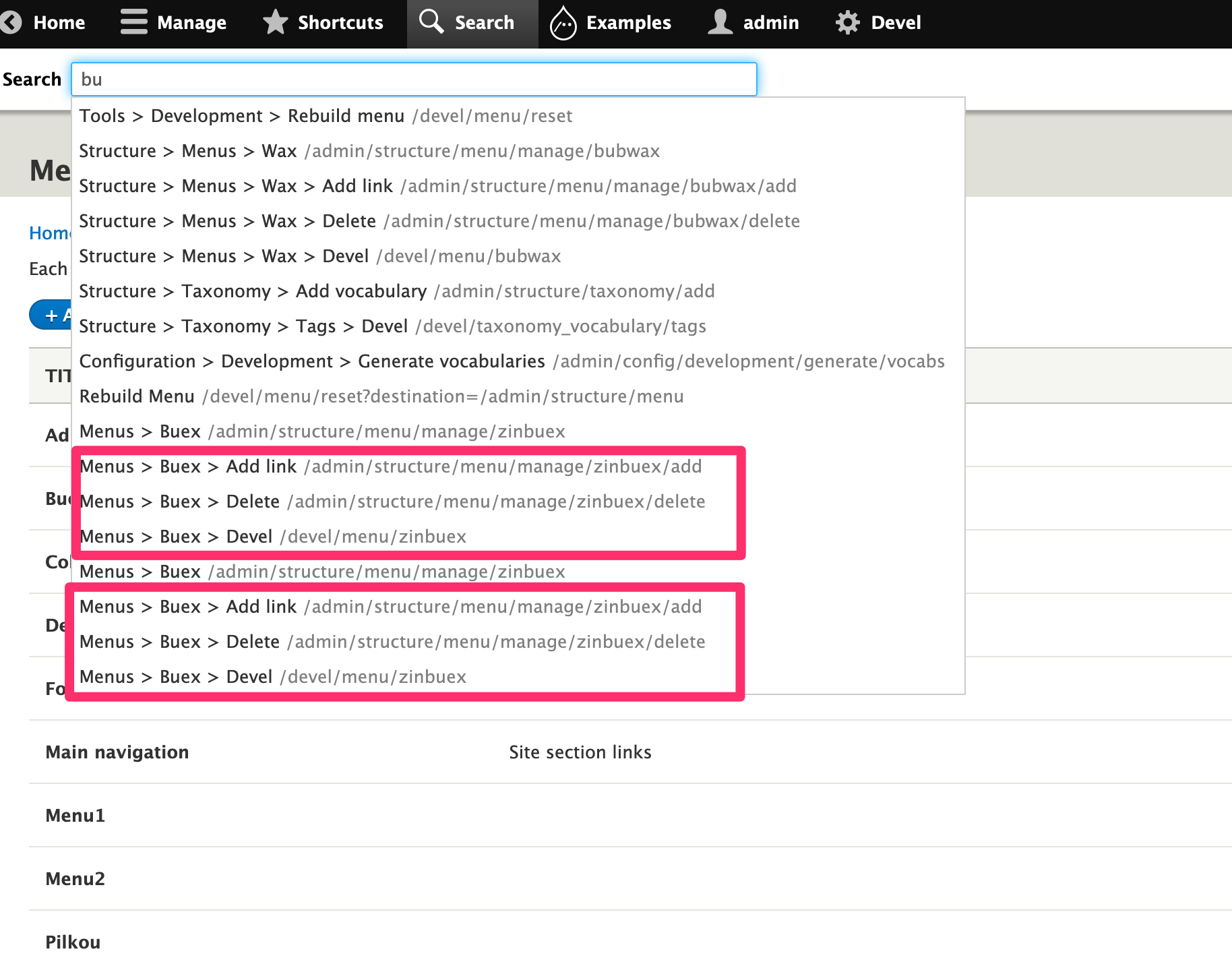
Task: Switch to the Search toolbar tab
Action: click(472, 22)
